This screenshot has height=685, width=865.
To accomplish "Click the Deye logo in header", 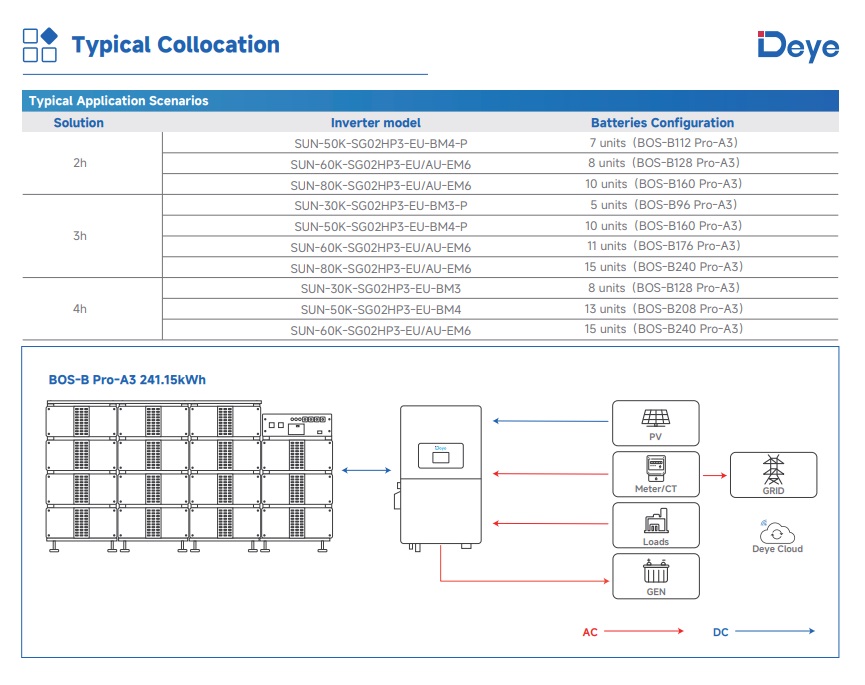I will click(797, 46).
